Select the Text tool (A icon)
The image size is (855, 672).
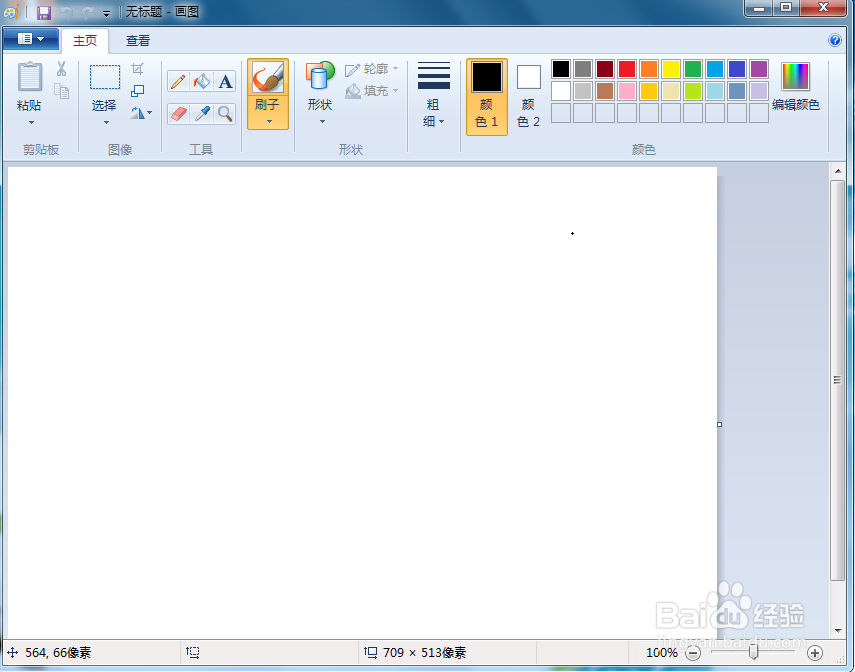[x=225, y=81]
